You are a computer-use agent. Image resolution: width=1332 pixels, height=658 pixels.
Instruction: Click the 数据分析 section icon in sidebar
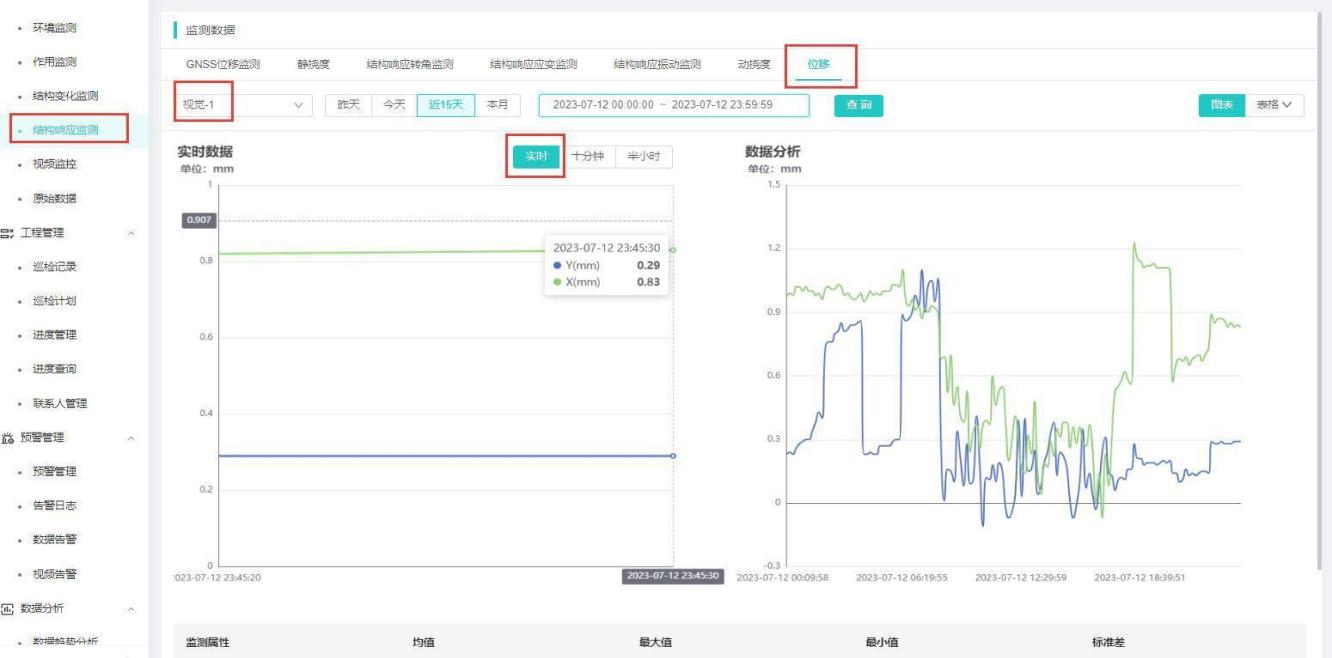8,609
